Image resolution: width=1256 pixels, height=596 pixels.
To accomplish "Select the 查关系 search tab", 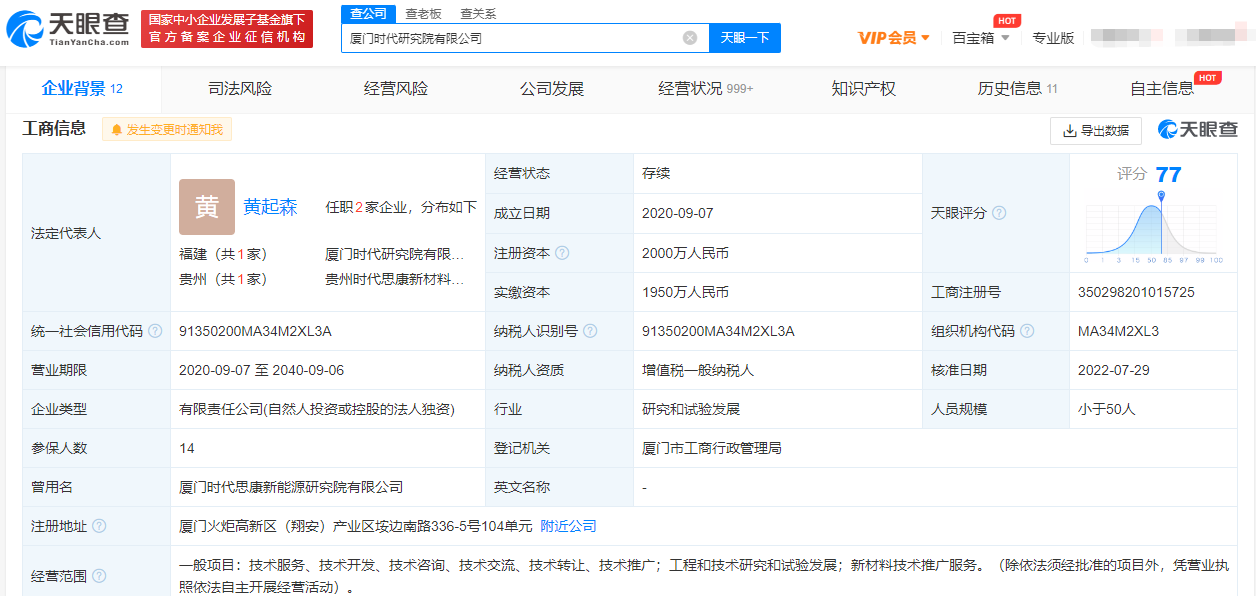I will (478, 14).
